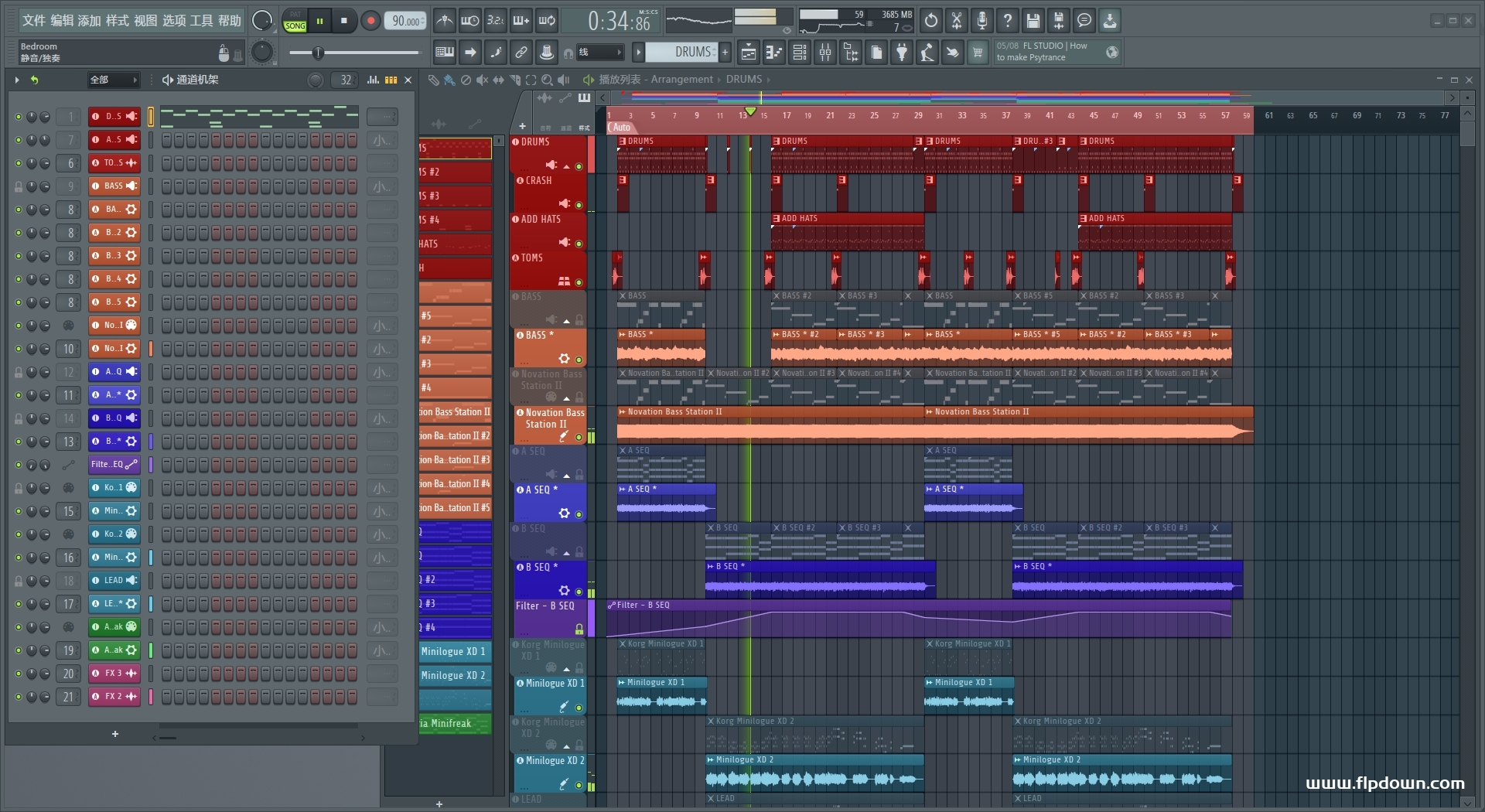Switch channel rack step/piano view toggle
This screenshot has width=1485, height=812.
click(x=391, y=80)
